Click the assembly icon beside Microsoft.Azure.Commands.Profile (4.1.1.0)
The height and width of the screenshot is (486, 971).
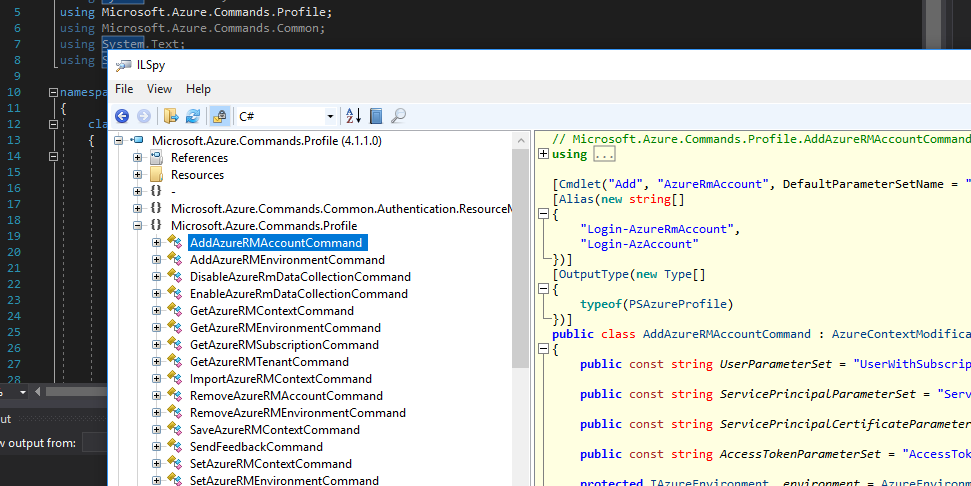[x=137, y=141]
